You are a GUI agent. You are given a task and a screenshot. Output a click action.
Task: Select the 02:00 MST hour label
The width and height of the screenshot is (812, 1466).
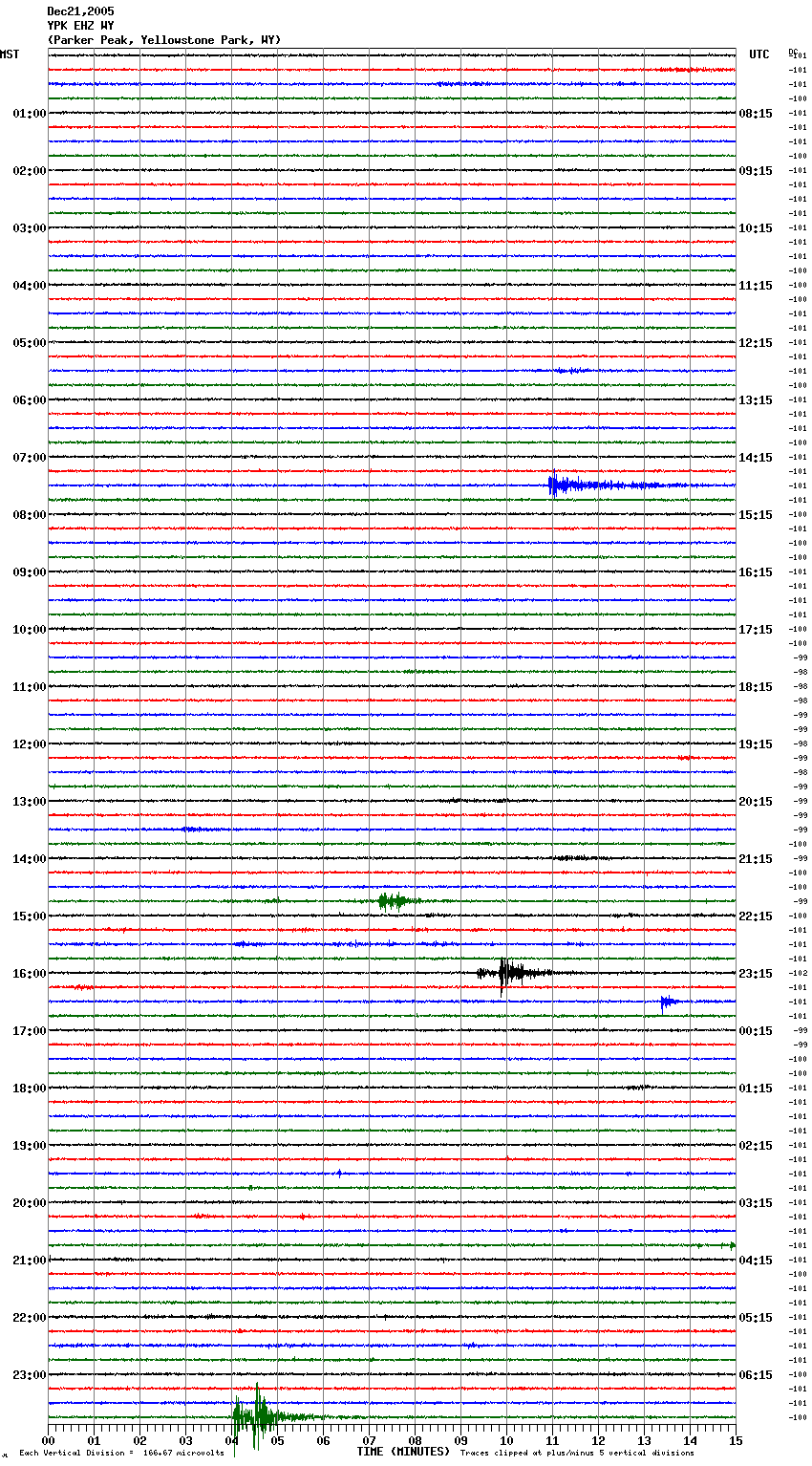pos(30,171)
